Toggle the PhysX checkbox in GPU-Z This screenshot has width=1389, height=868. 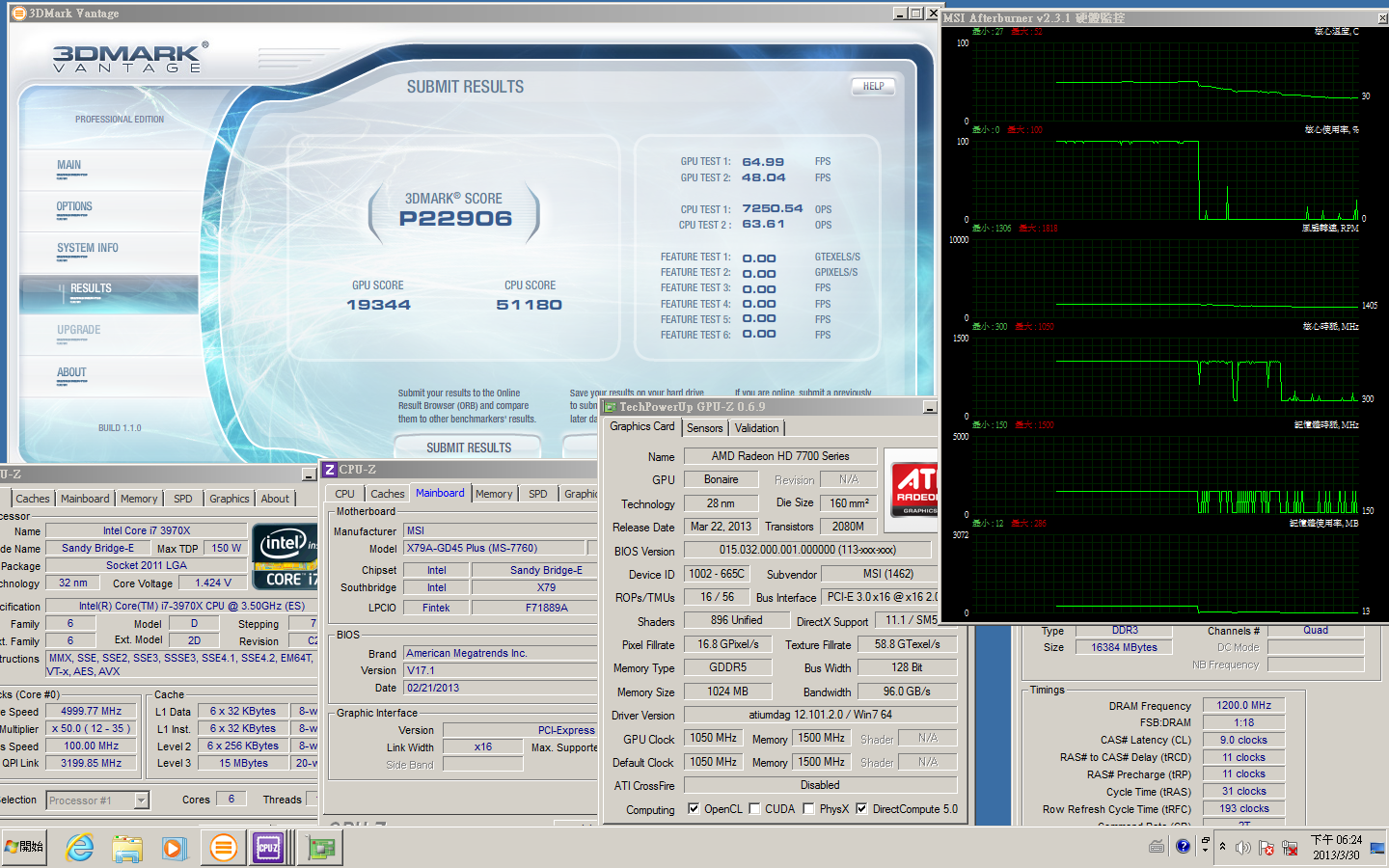click(808, 809)
